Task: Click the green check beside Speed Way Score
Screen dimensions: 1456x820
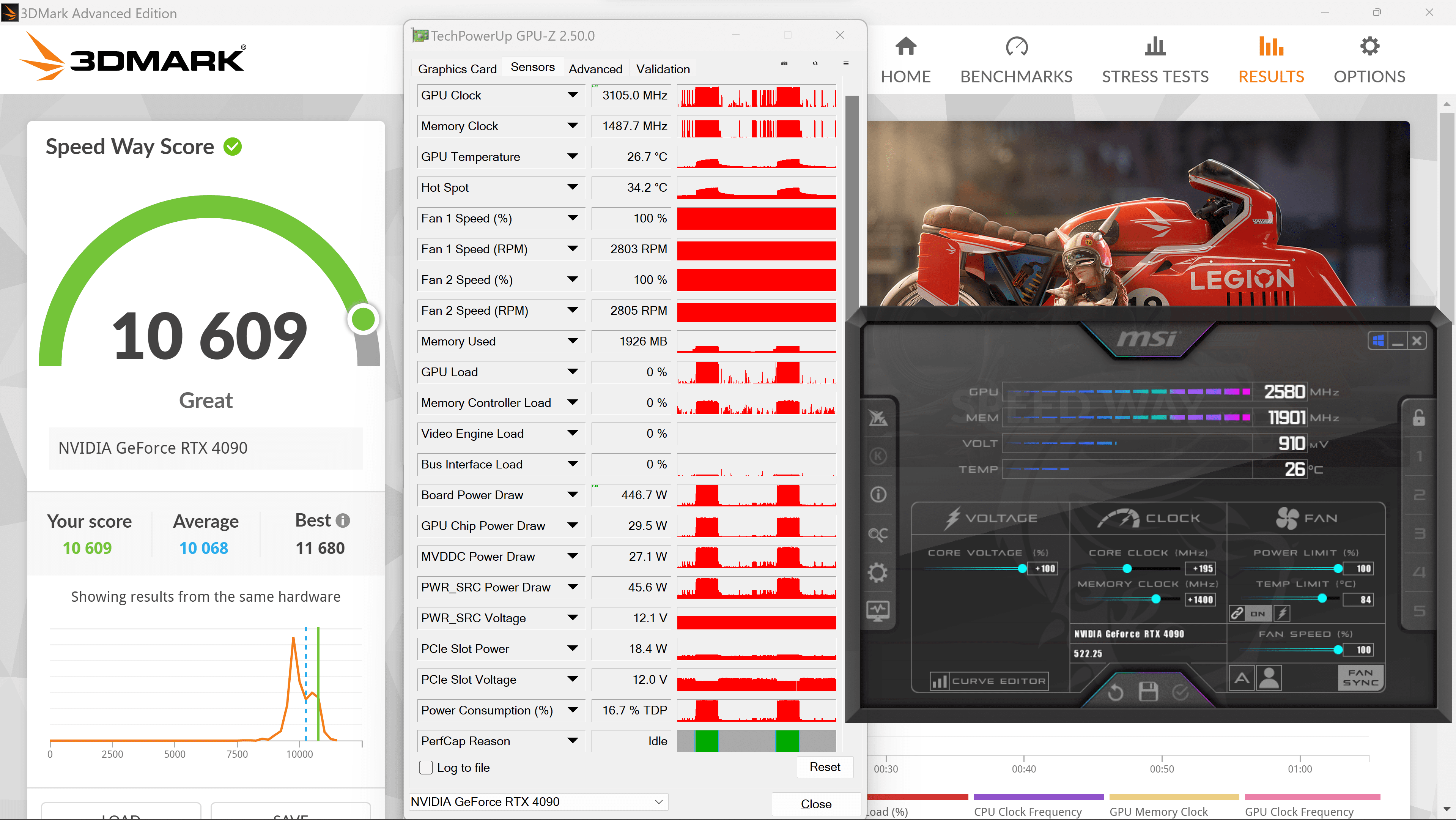Action: 232,147
